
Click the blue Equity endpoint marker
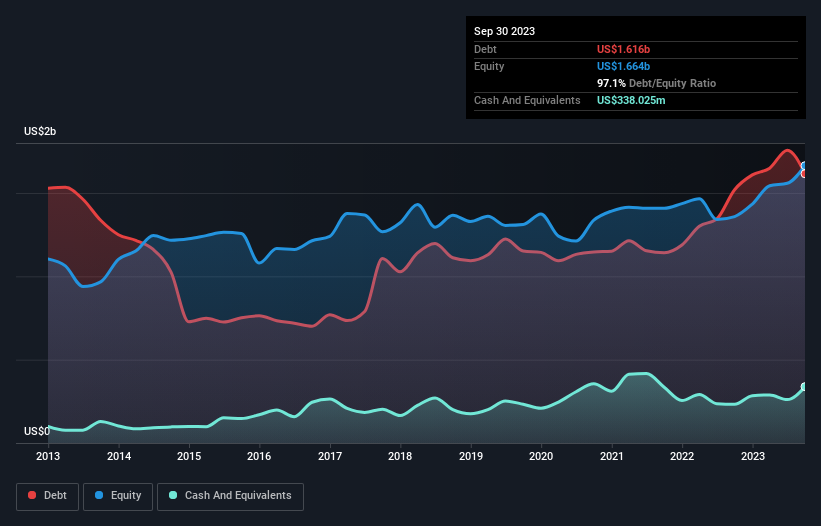click(805, 166)
